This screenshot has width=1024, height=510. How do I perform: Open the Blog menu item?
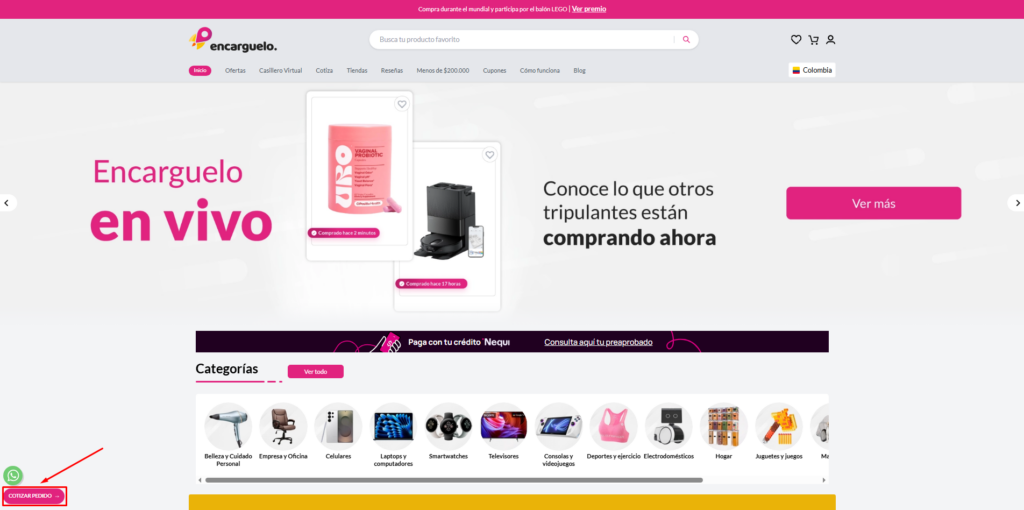[579, 71]
